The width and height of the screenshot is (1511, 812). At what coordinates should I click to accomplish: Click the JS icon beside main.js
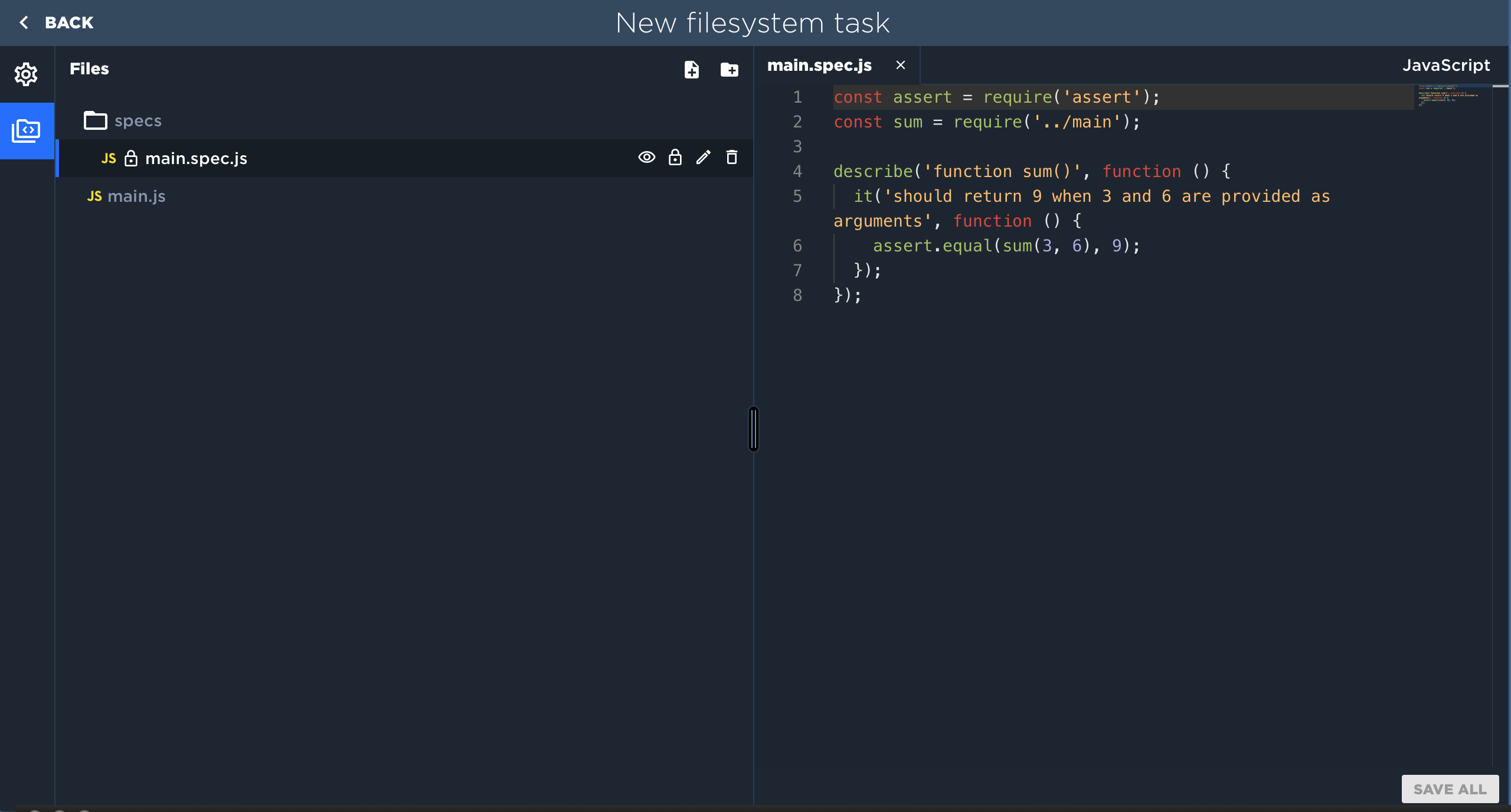(95, 196)
